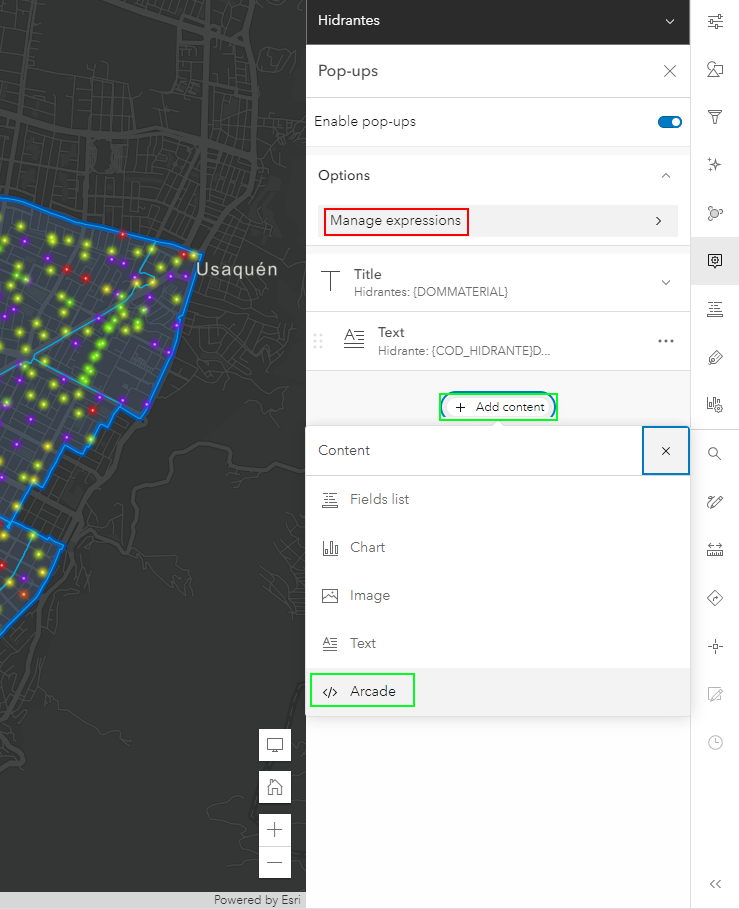
Task: Select Arcade from Content list
Action: (x=372, y=692)
